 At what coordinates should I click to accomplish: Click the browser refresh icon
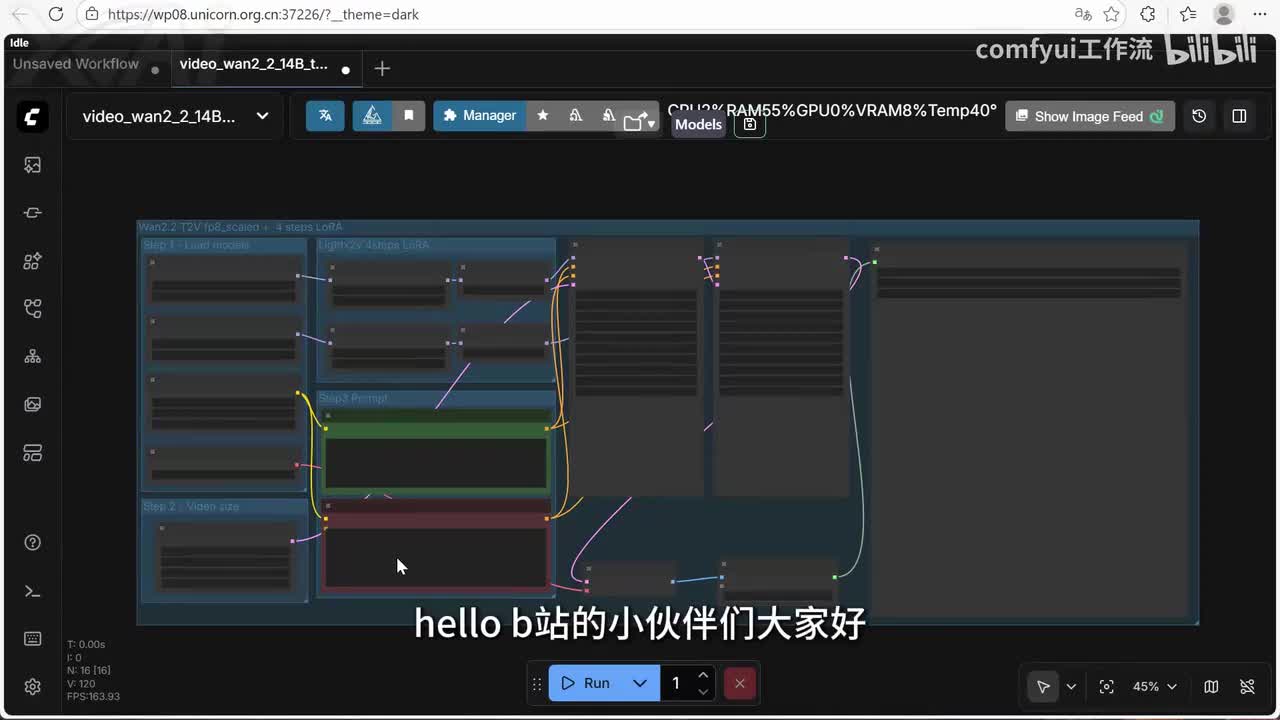click(56, 14)
